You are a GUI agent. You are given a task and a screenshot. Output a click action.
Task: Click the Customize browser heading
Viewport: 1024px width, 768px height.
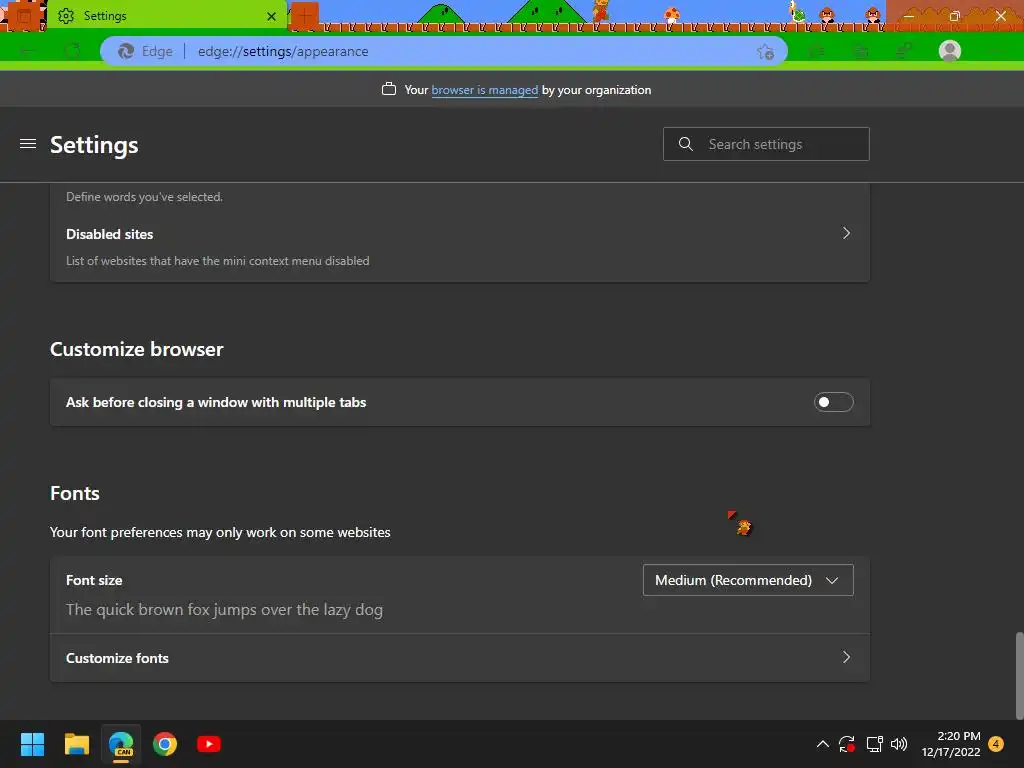tap(136, 349)
